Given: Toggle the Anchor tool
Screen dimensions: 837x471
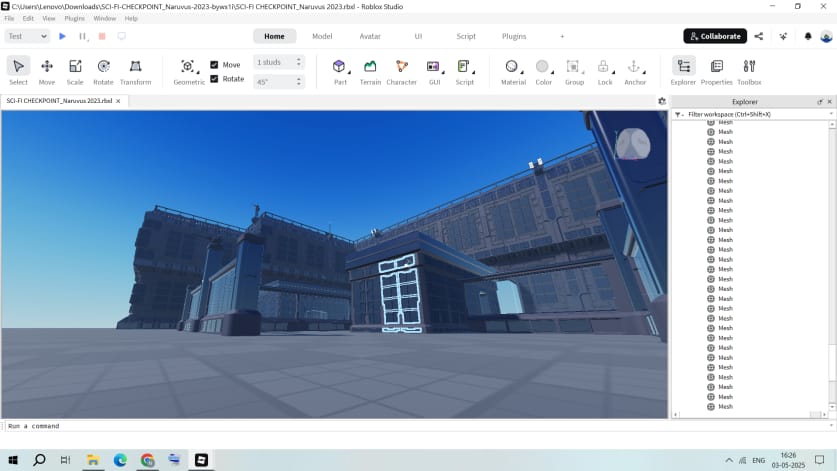Looking at the screenshot, I should pos(634,71).
